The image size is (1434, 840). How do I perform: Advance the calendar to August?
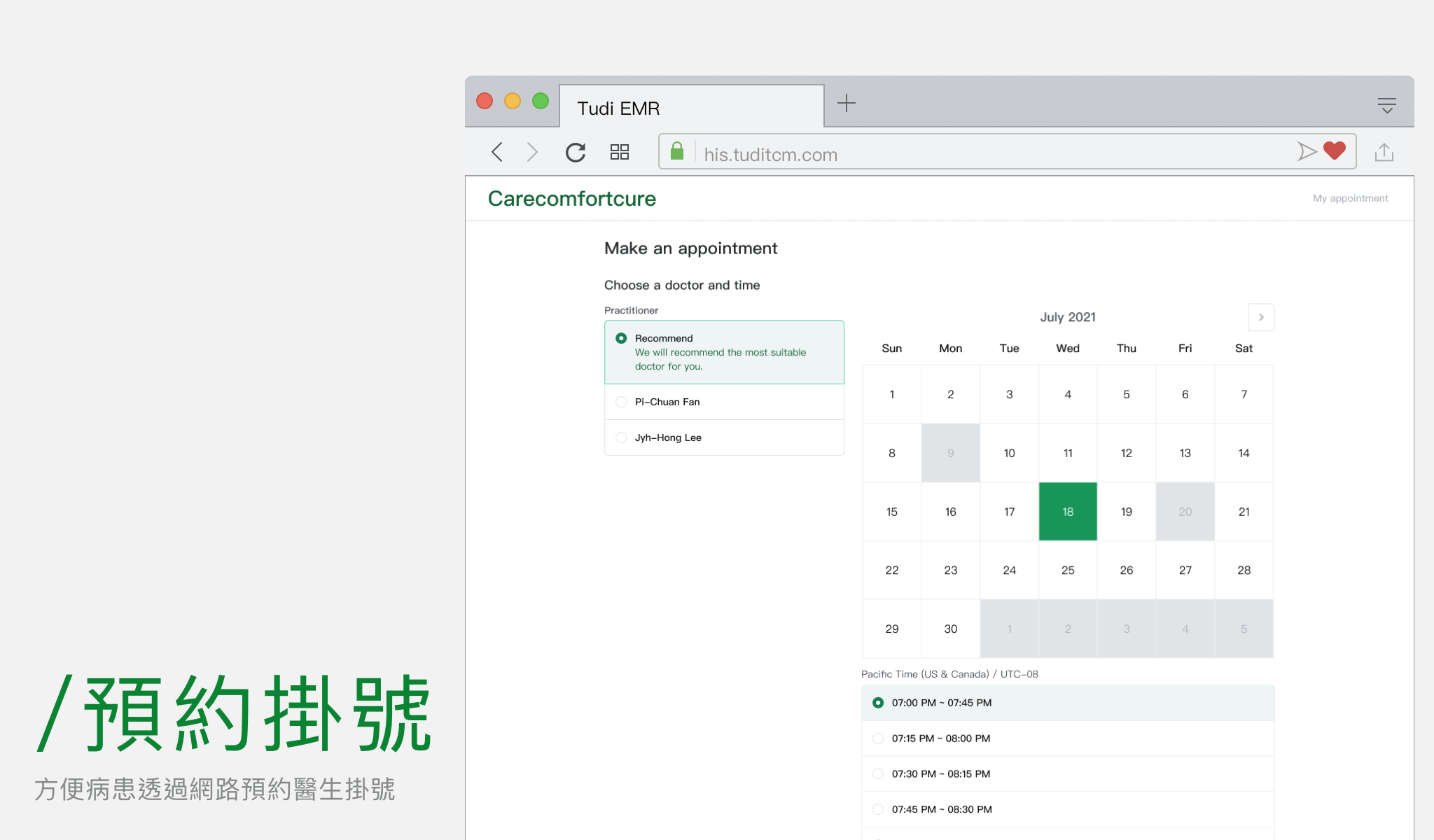pos(1260,317)
